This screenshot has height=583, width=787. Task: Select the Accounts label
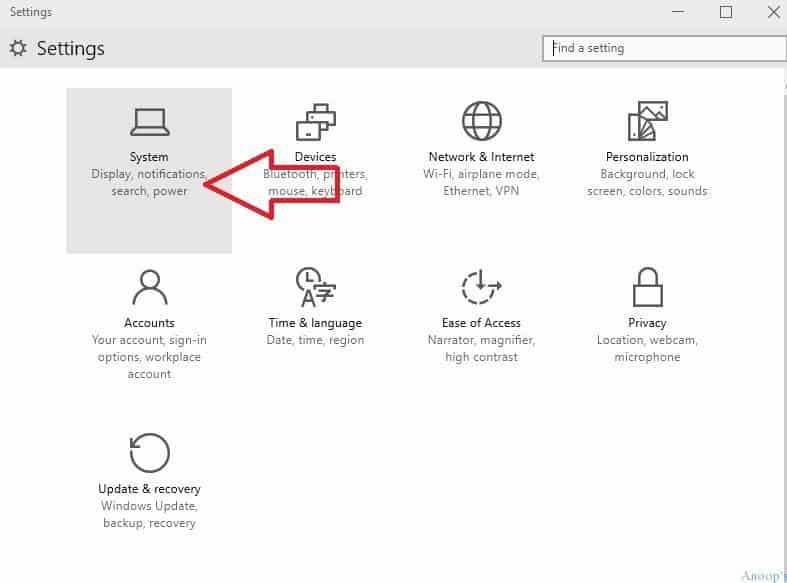149,323
